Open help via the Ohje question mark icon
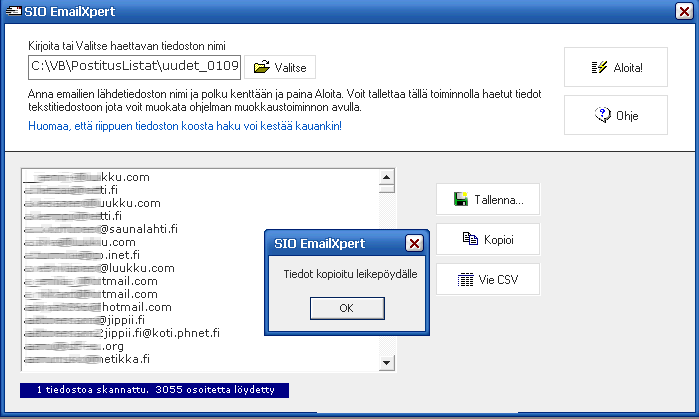Image resolution: width=699 pixels, height=419 pixels. click(x=602, y=115)
